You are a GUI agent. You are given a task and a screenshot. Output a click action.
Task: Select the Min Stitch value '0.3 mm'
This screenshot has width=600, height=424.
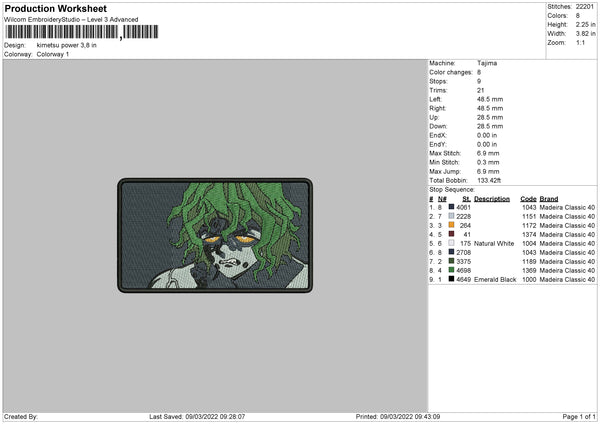[x=488, y=162]
